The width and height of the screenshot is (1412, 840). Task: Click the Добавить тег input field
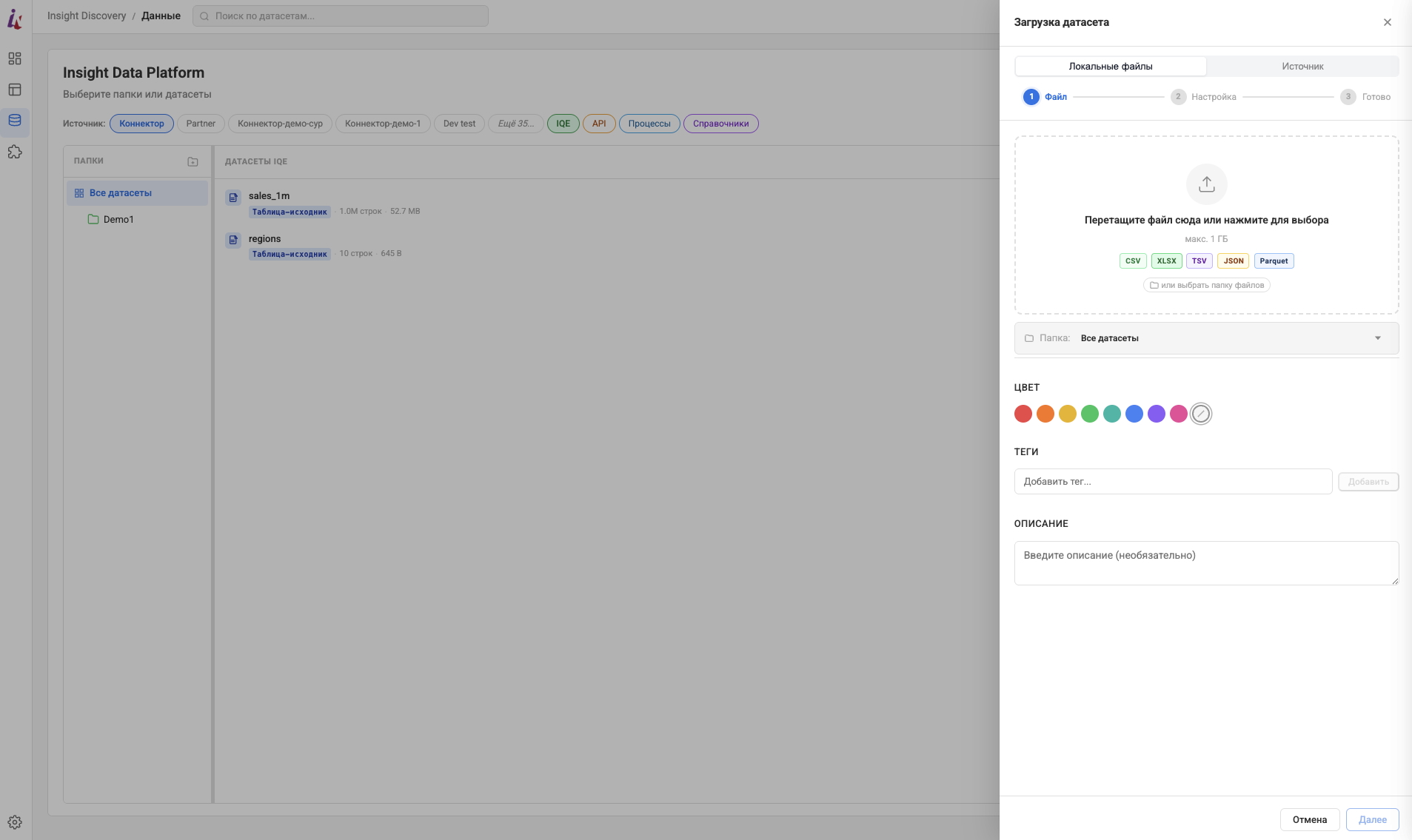click(1173, 482)
